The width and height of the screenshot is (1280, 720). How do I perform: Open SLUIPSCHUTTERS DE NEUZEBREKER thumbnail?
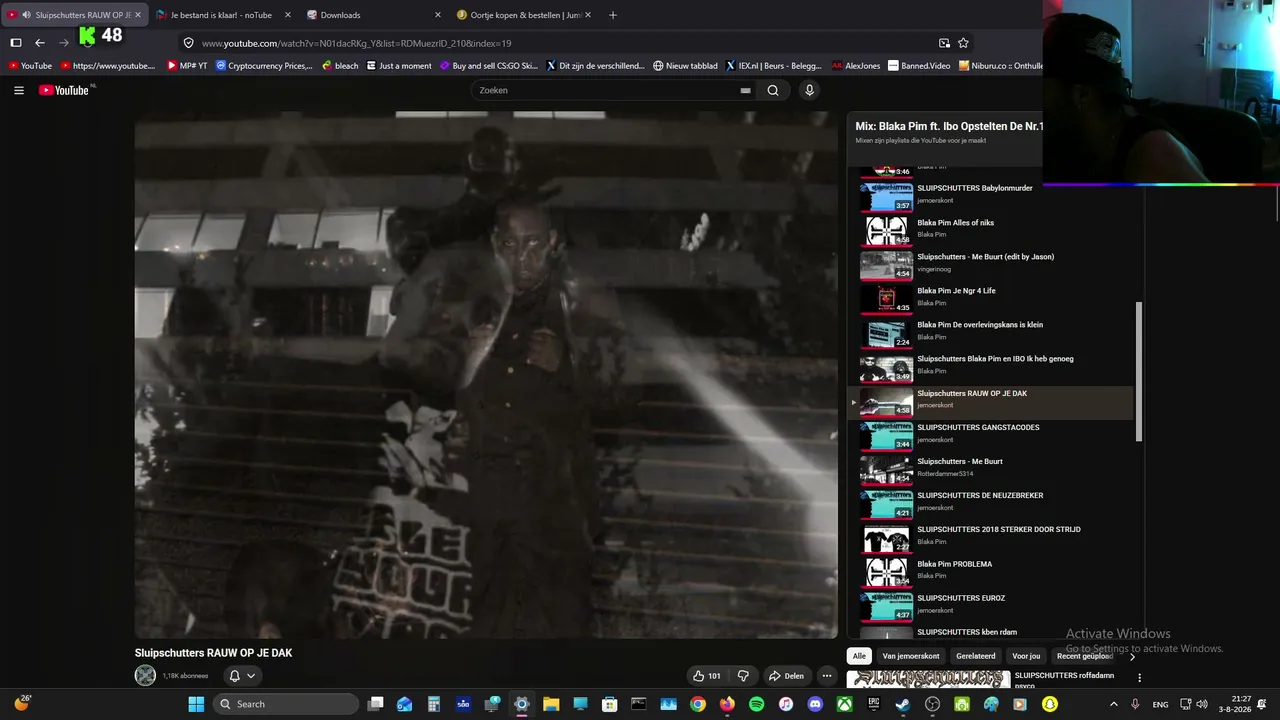[x=886, y=504]
